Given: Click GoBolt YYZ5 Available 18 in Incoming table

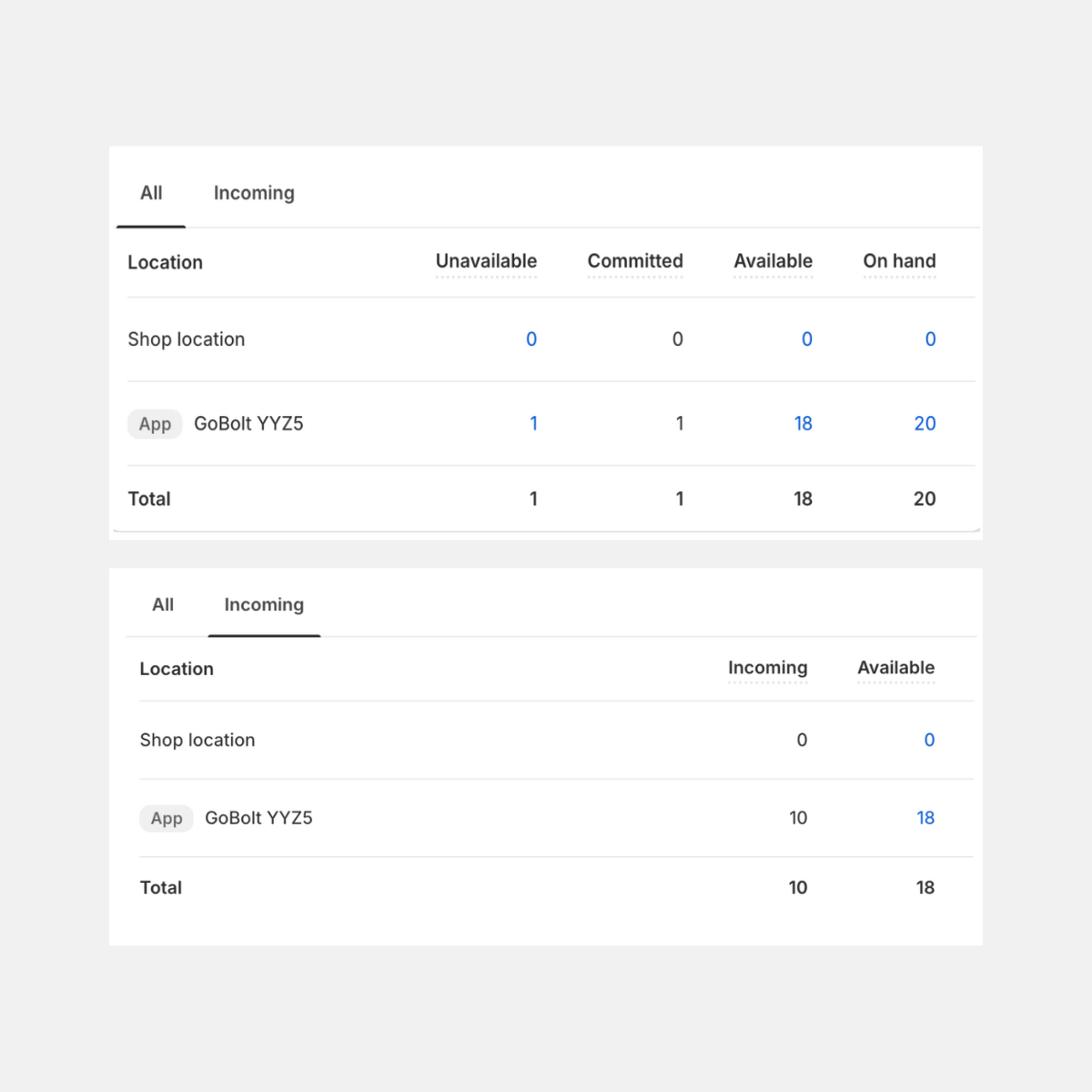Looking at the screenshot, I should tap(925, 818).
